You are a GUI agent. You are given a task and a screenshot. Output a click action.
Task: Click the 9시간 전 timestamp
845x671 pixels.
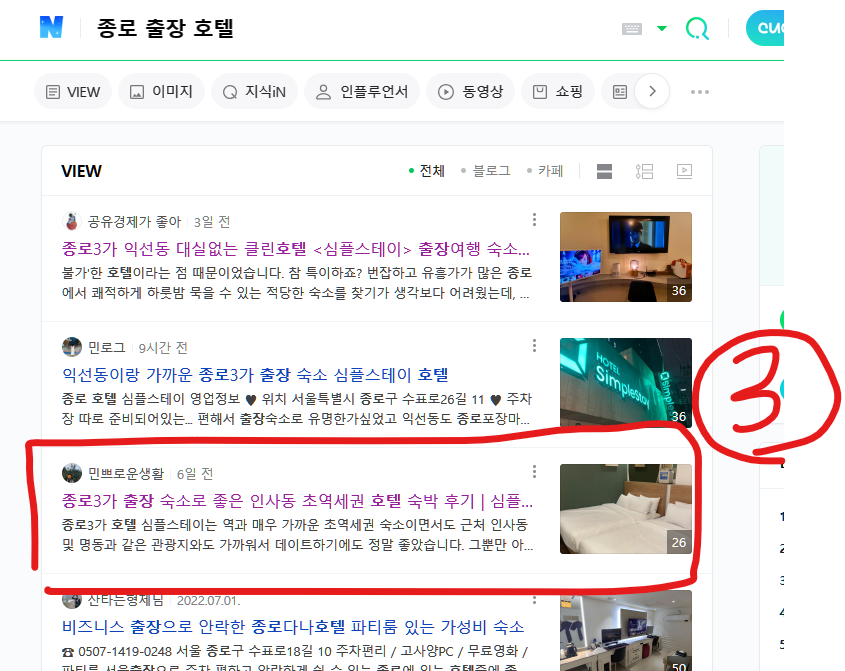pyautogui.click(x=163, y=348)
